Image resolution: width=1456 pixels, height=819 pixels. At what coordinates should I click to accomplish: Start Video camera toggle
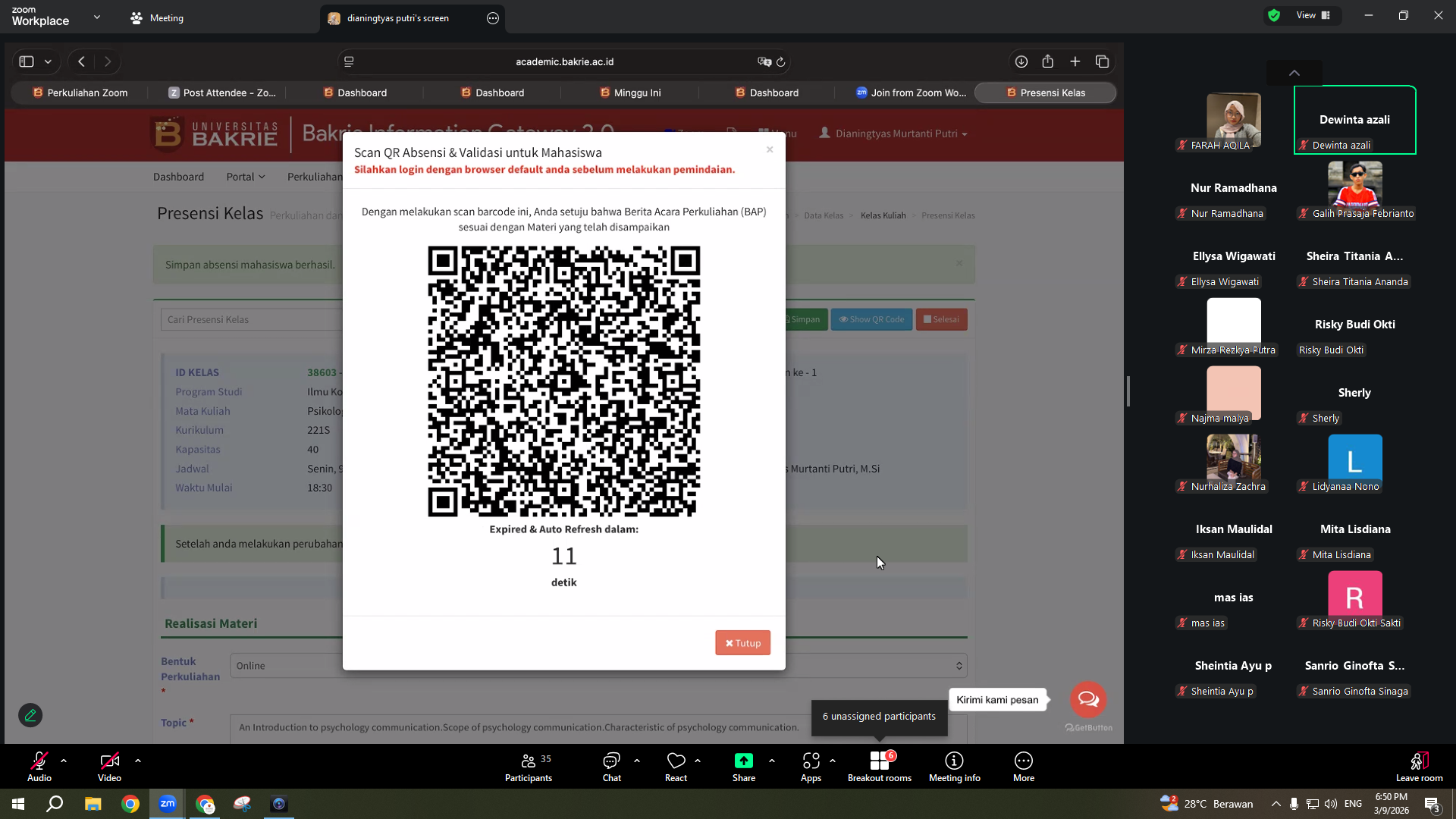[x=109, y=767]
